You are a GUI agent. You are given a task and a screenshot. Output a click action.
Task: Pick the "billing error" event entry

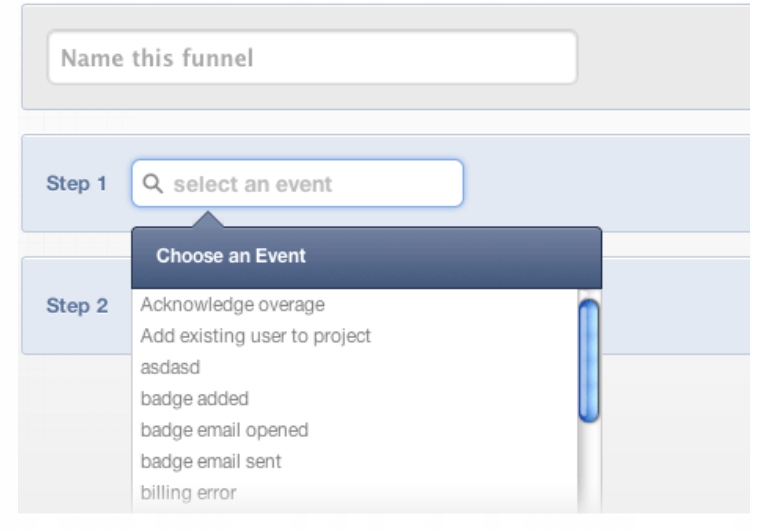coord(189,492)
